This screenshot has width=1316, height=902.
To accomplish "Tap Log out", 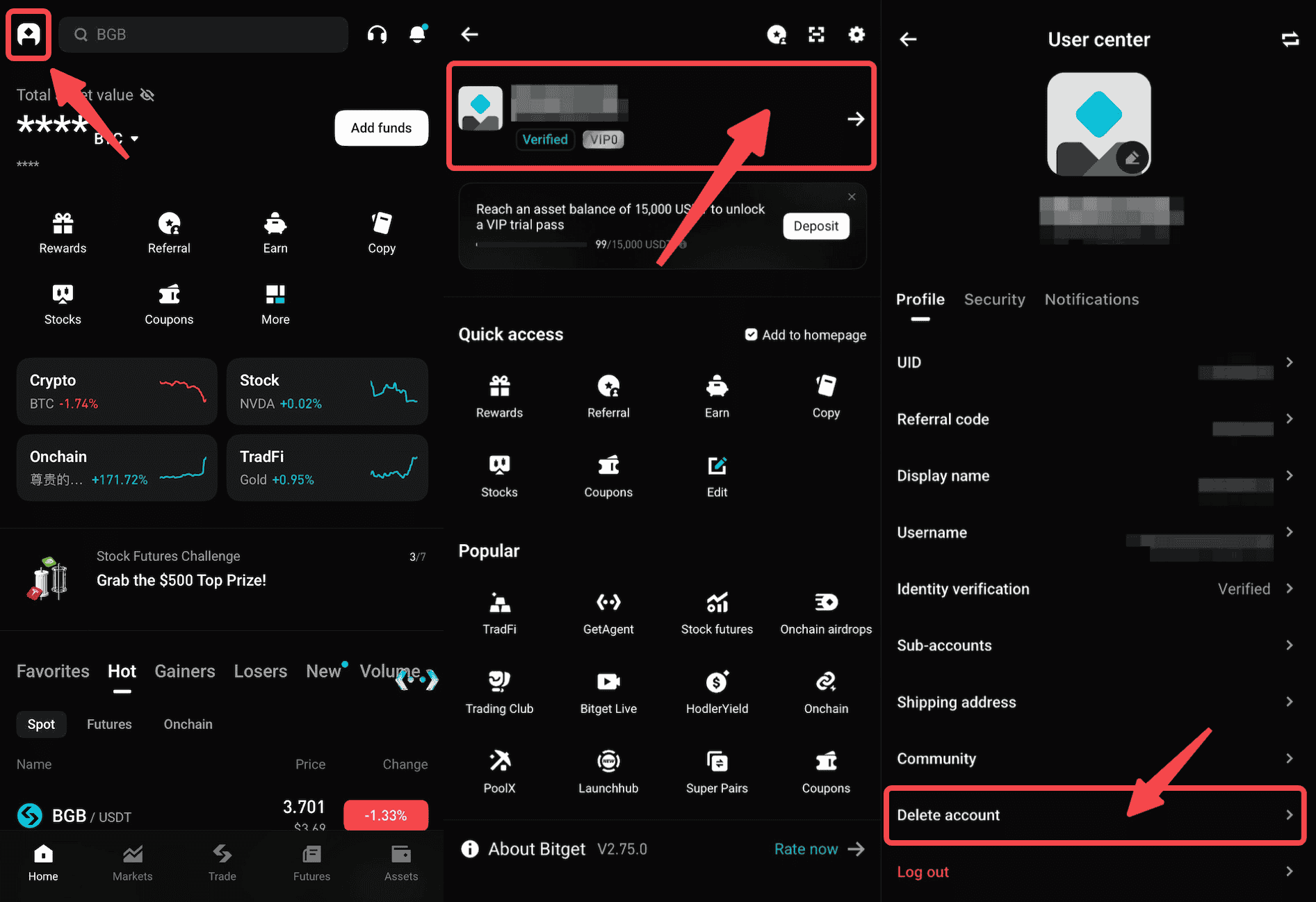I will pyautogui.click(x=923, y=871).
